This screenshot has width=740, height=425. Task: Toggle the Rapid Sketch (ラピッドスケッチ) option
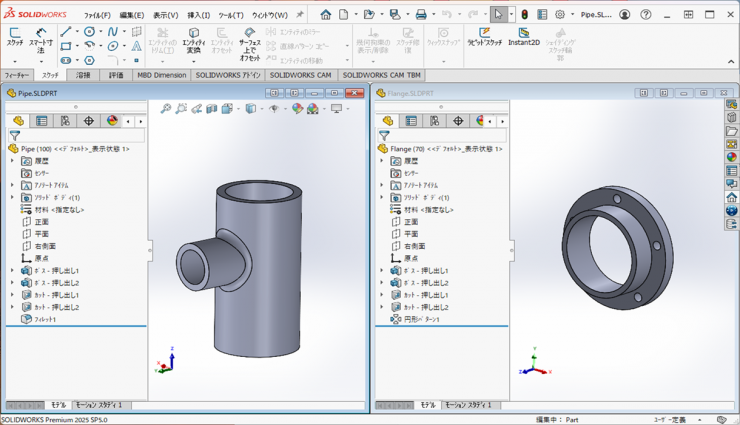tap(485, 37)
